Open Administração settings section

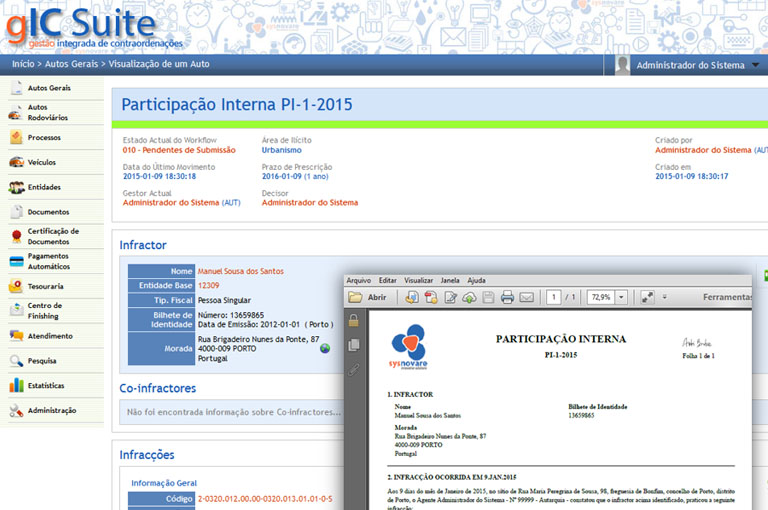[52, 411]
